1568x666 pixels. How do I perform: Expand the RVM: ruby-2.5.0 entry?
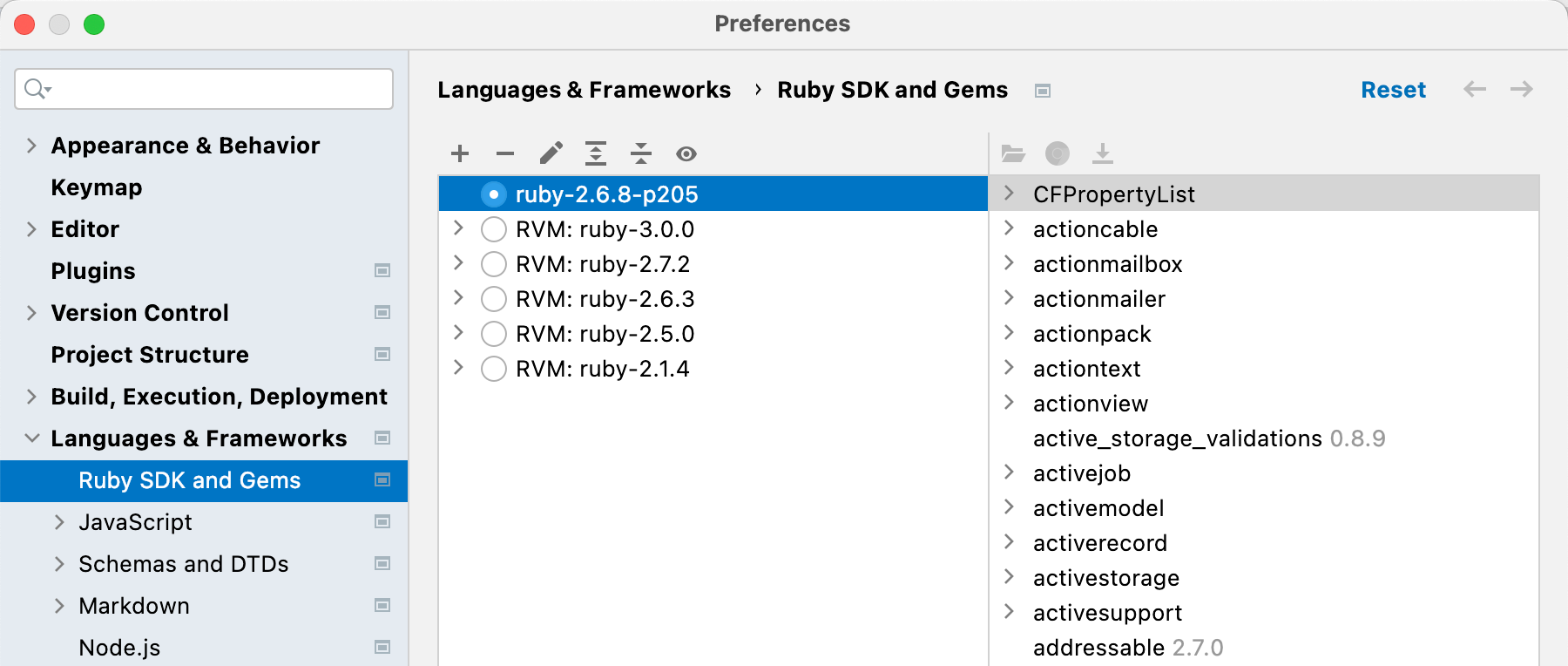458,333
